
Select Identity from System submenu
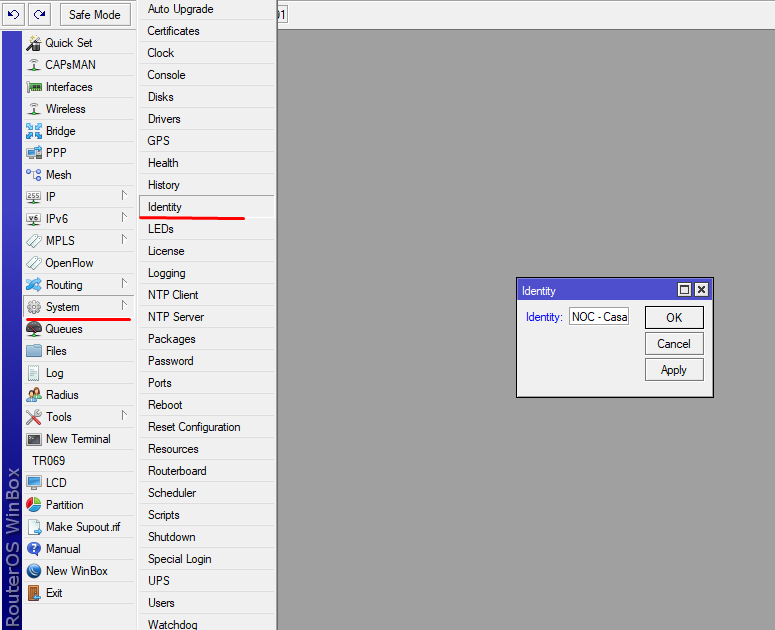click(207, 207)
